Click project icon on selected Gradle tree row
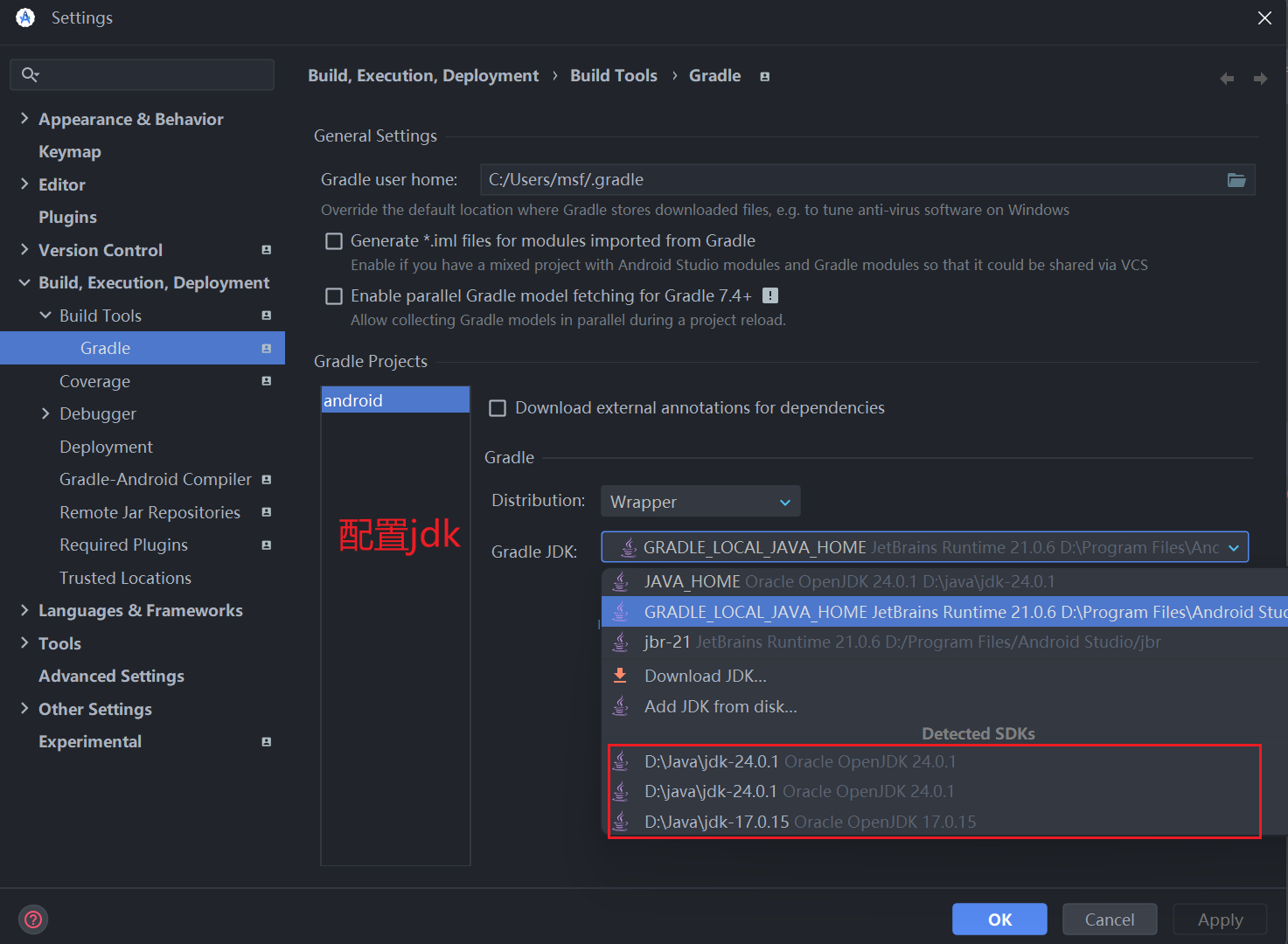Image resolution: width=1288 pixels, height=944 pixels. (x=267, y=348)
